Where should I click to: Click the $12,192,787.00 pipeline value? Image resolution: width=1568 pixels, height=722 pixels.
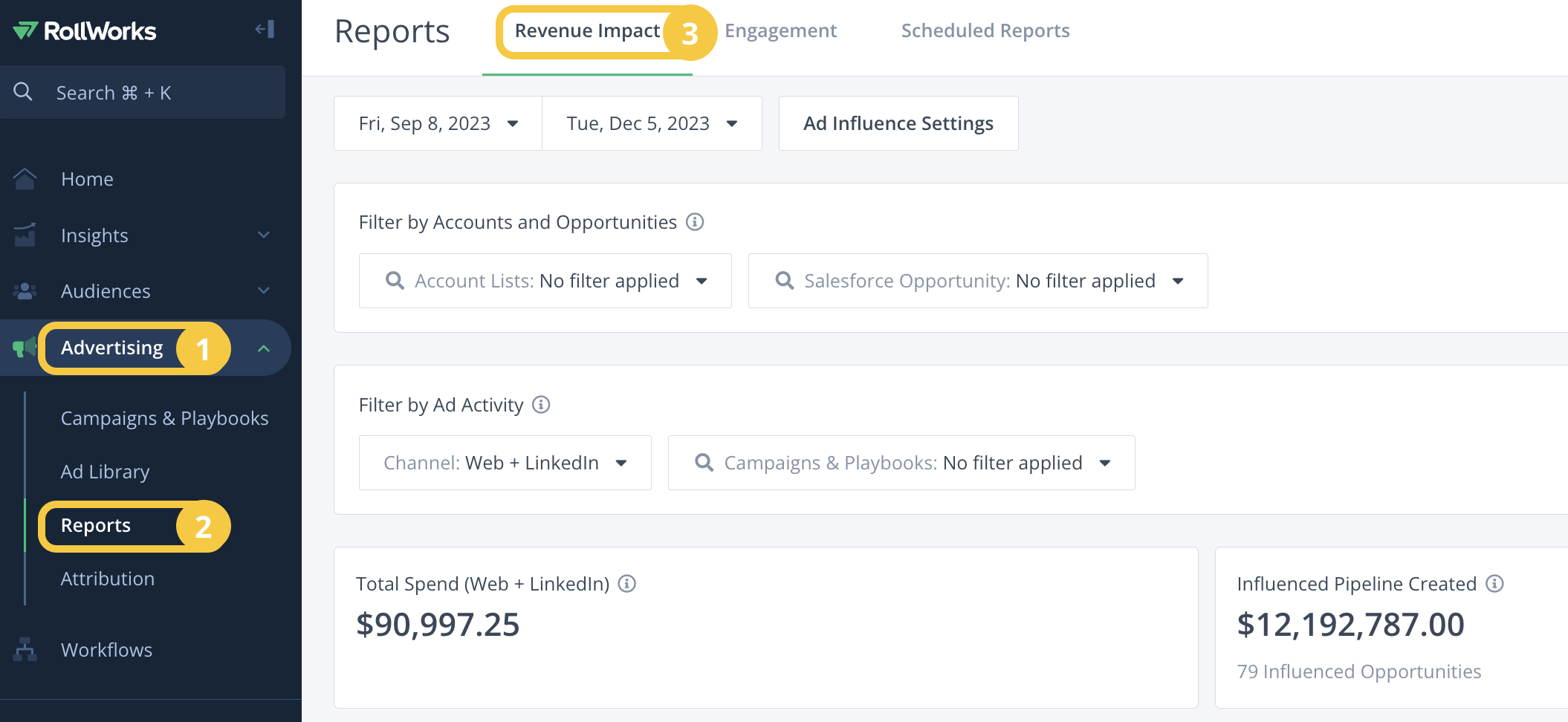point(1350,624)
